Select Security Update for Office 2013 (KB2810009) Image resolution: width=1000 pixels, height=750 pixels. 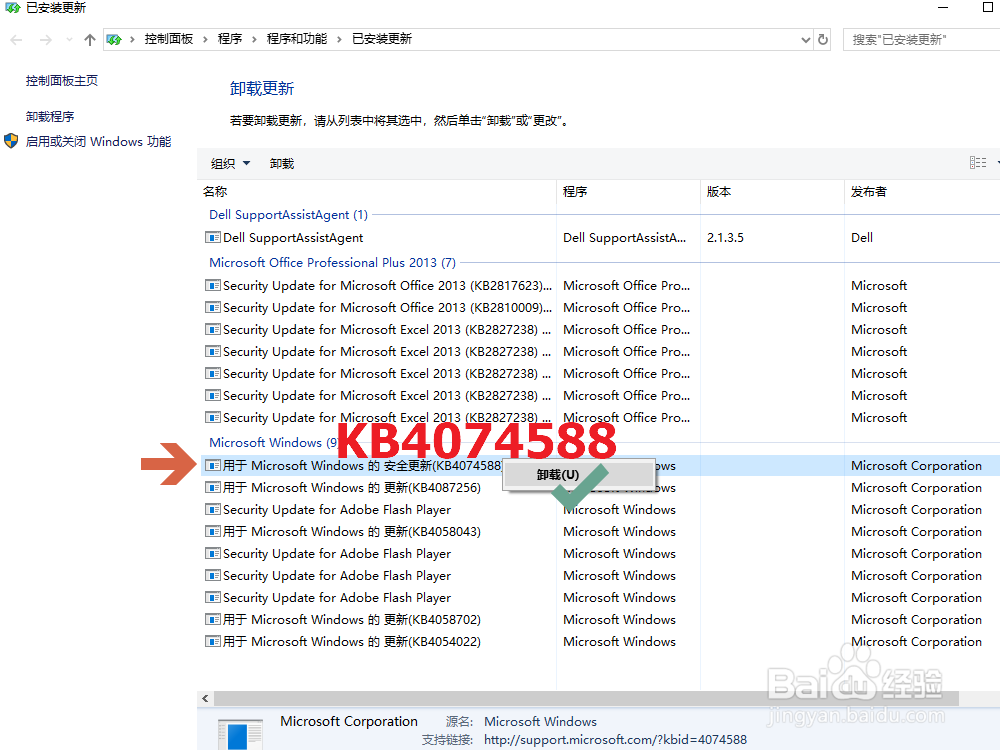(387, 307)
